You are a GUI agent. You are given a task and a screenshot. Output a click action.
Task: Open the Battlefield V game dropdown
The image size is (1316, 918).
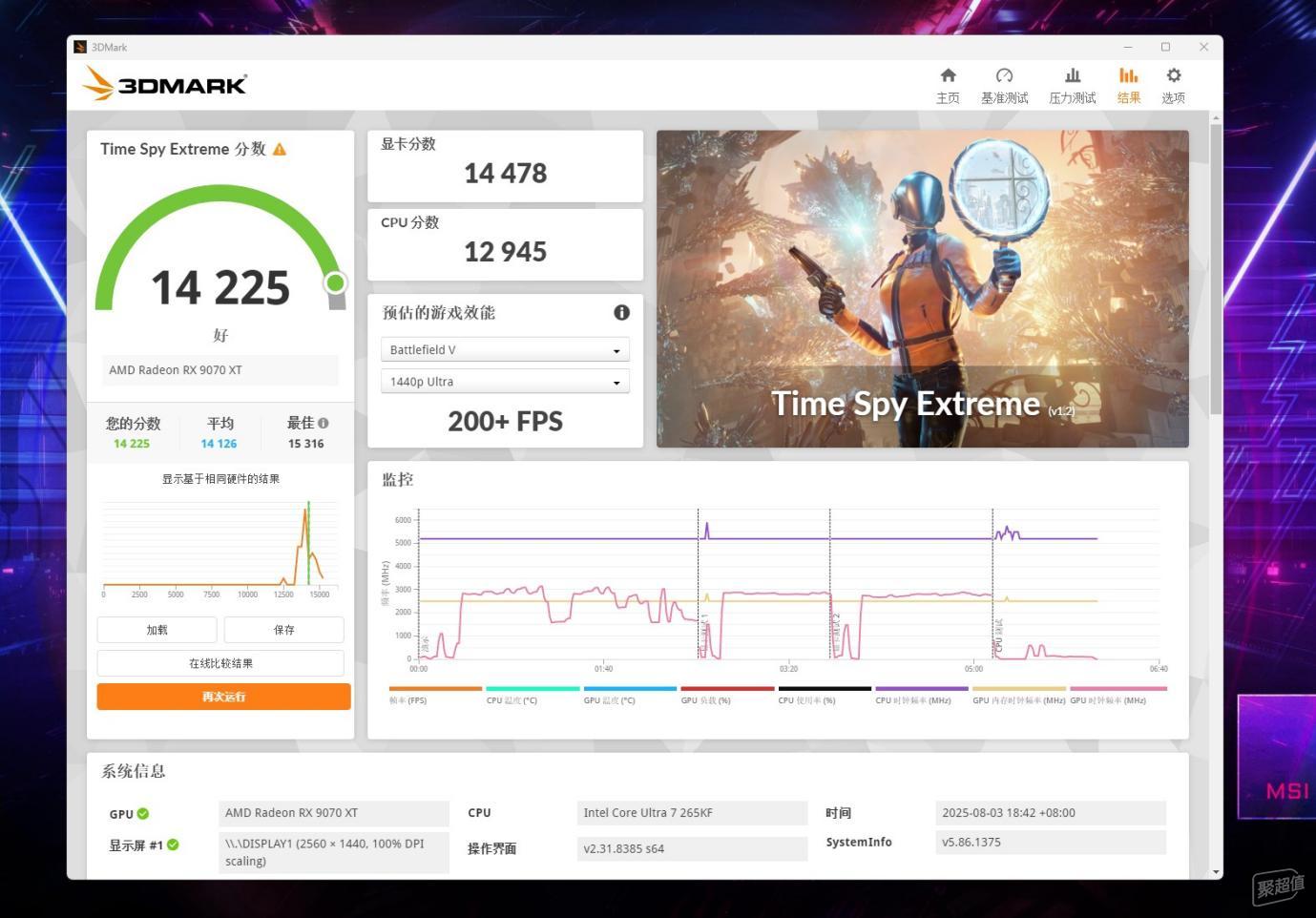[x=505, y=350]
